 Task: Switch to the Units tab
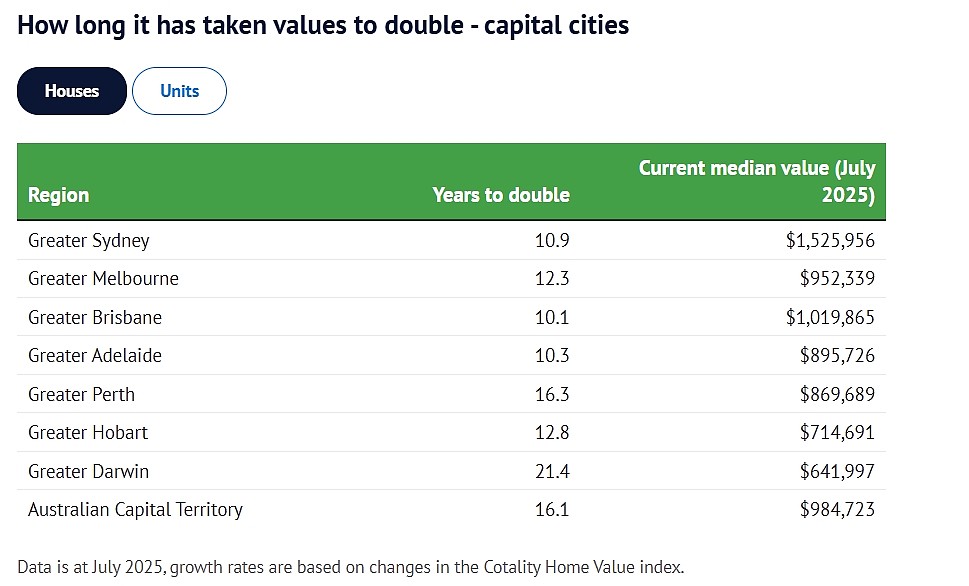pyautogui.click(x=179, y=91)
